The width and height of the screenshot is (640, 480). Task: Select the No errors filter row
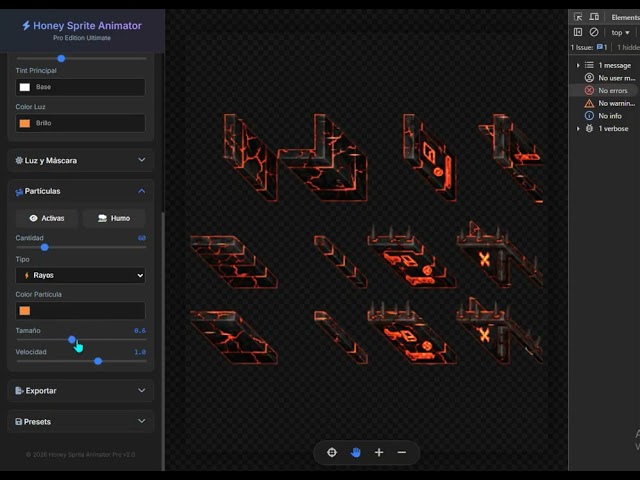pyautogui.click(x=605, y=91)
